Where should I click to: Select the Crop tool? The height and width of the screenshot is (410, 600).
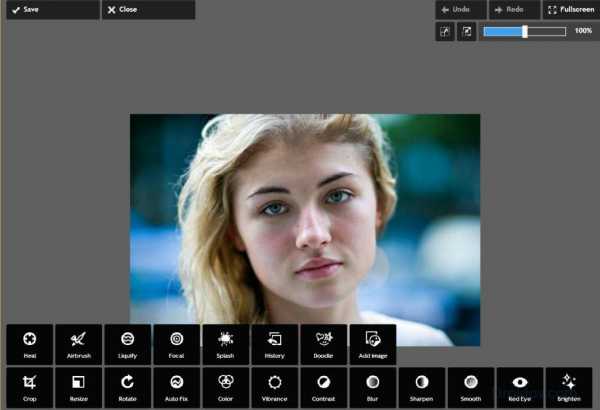pyautogui.click(x=29, y=387)
